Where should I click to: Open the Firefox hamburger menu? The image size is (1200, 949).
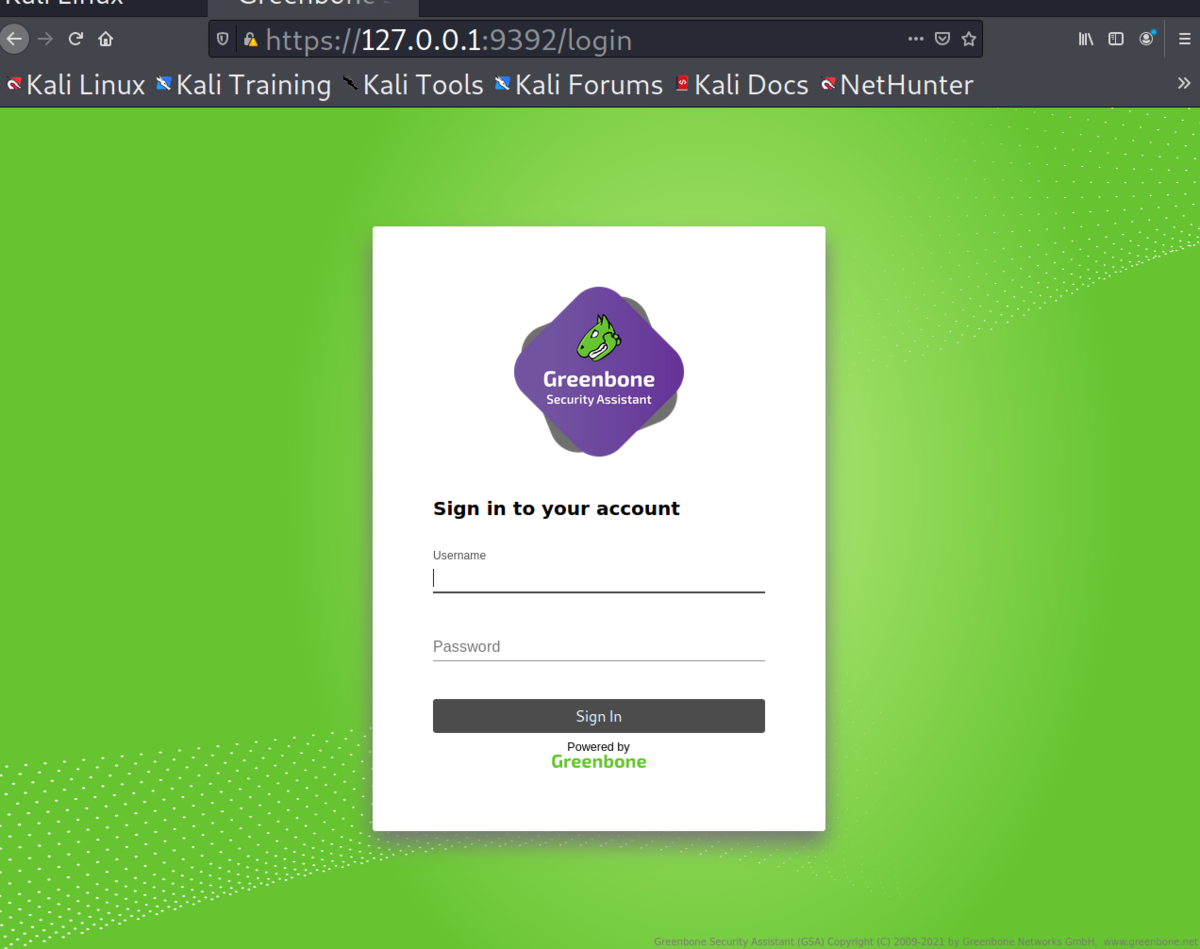pos(1184,39)
